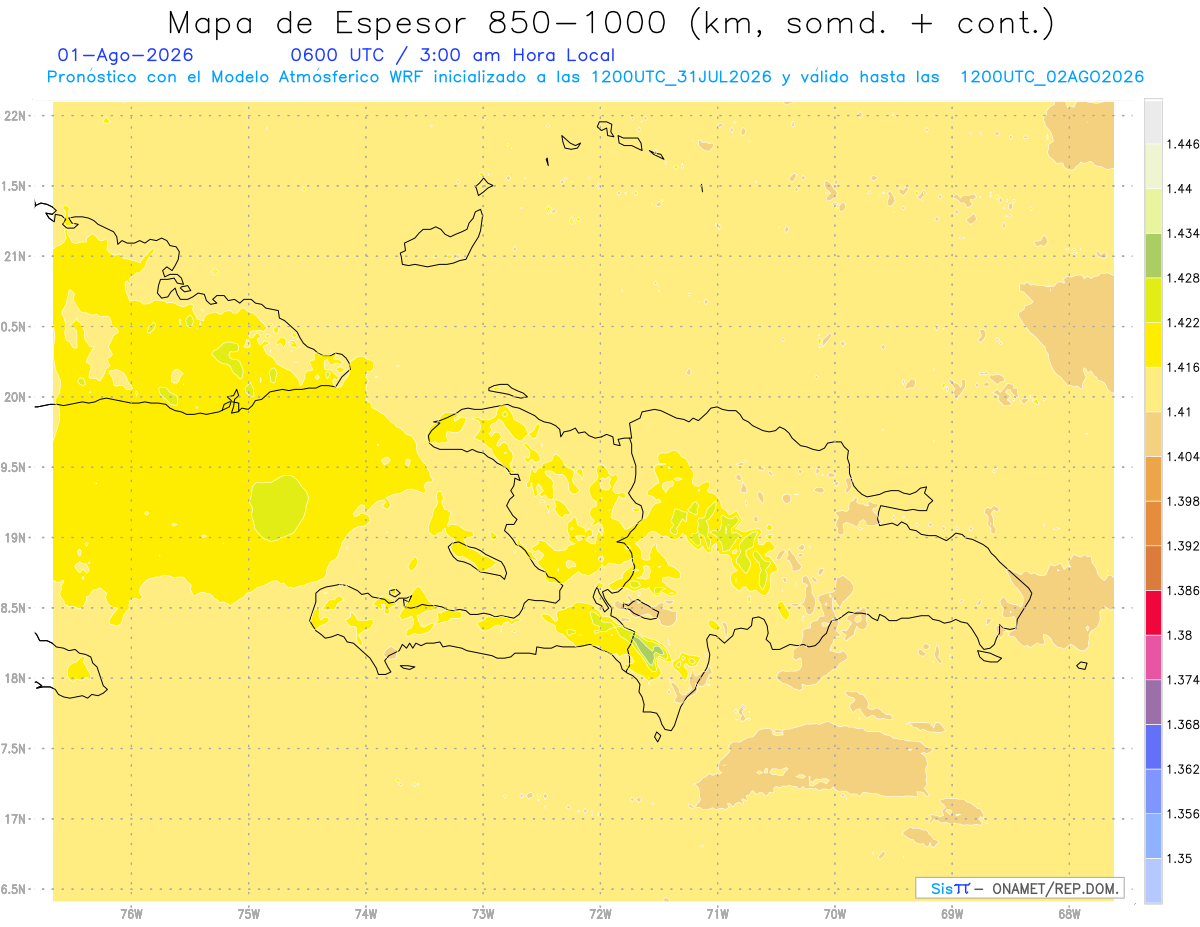Click the 19N latitude label

pos(16,538)
